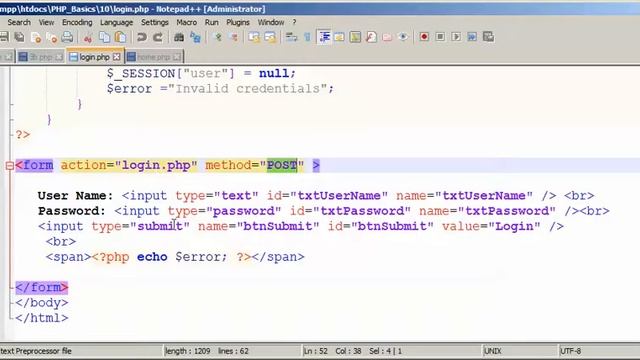Viewport: 640px width, 360px height.
Task: Collapse the form tag fold marker
Action: pos(9,166)
